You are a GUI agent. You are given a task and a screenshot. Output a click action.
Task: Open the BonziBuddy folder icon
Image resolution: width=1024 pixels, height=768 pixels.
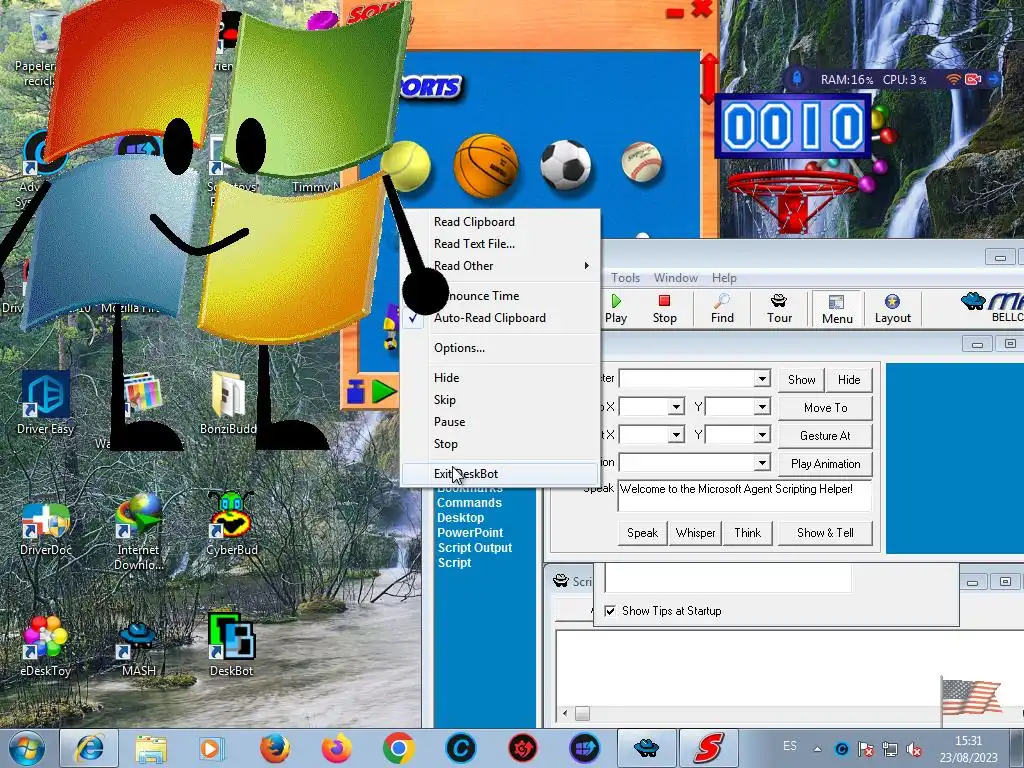pyautogui.click(x=228, y=402)
